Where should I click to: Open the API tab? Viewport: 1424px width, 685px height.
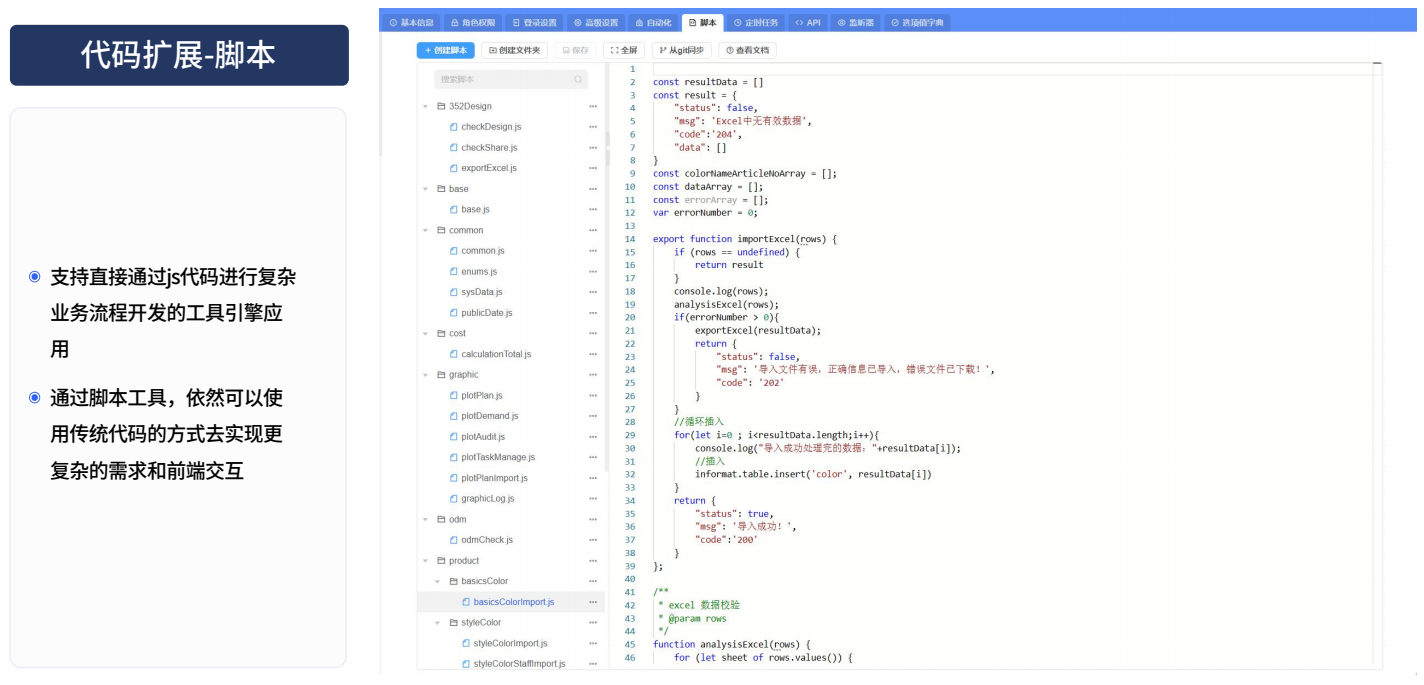pyautogui.click(x=808, y=22)
